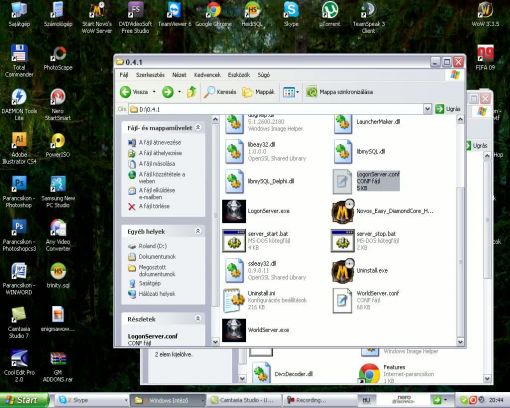Select the libeay32.dll file icon
The height and width of the screenshot is (408, 510).
[234, 152]
